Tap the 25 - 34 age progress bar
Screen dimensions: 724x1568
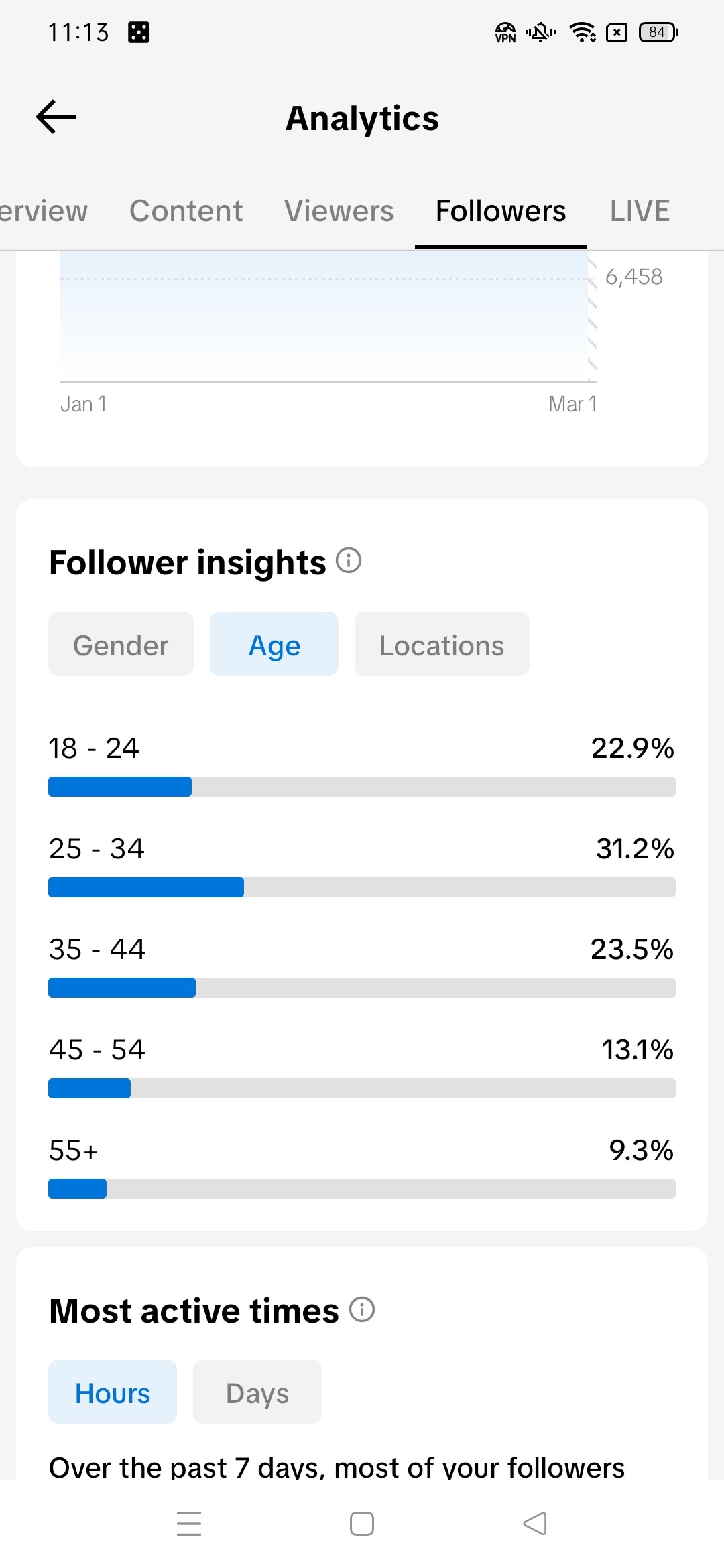click(362, 887)
